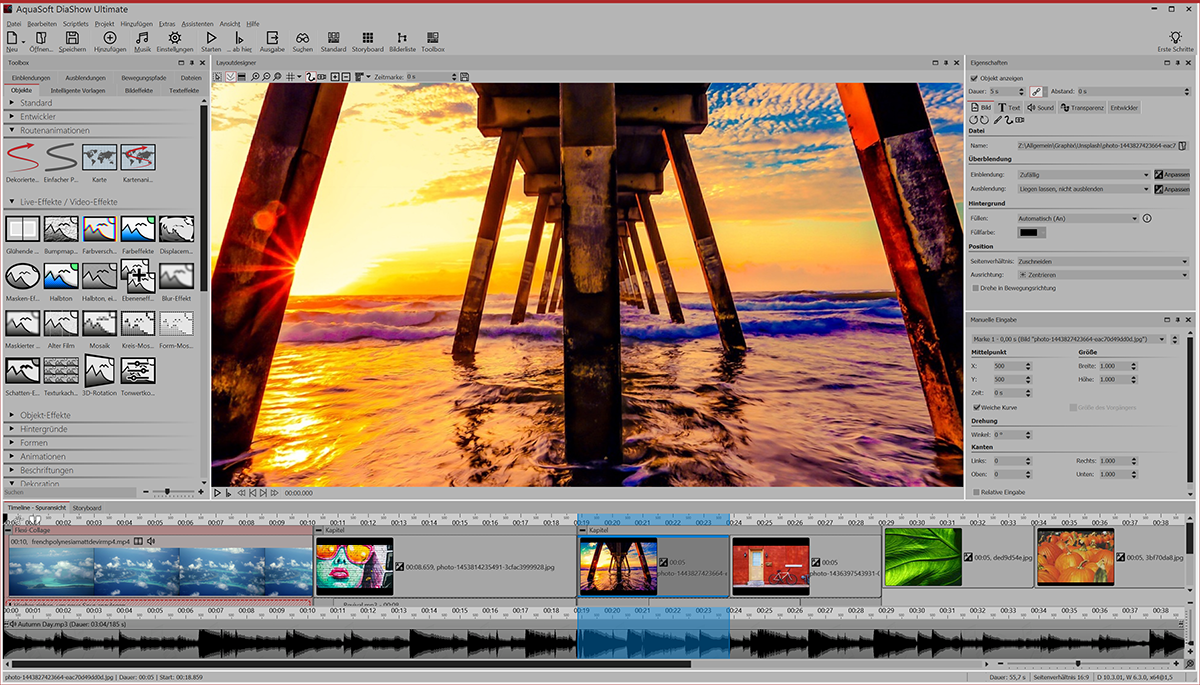
Task: Click Anpassen button next to Einblendung
Action: tap(1171, 174)
